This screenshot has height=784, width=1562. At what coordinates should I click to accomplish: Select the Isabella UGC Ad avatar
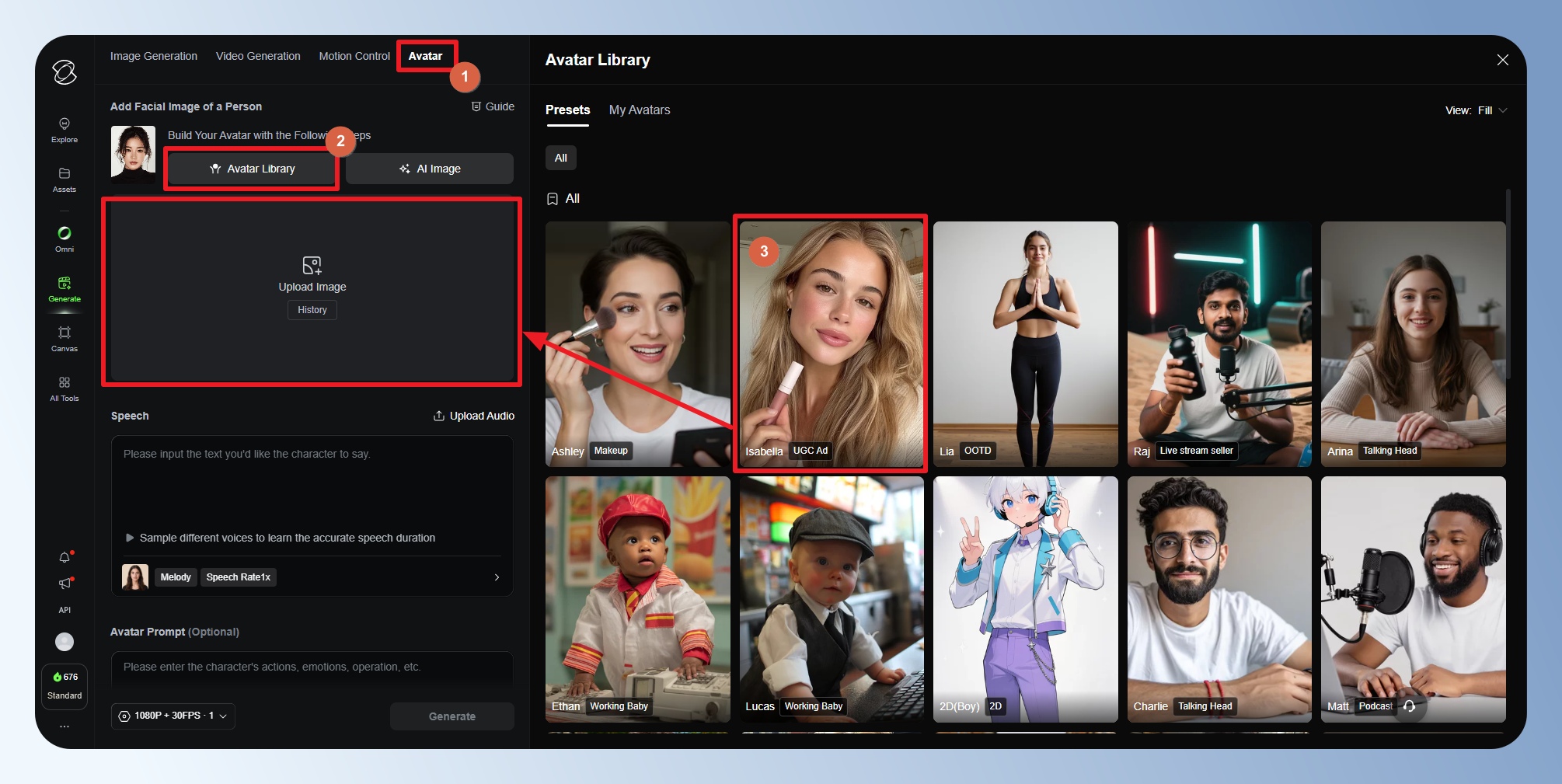pyautogui.click(x=831, y=342)
